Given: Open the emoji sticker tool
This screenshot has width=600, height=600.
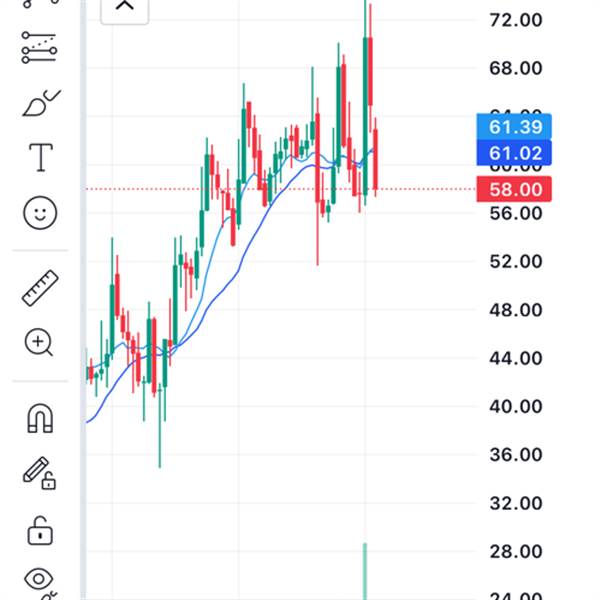Looking at the screenshot, I should (40, 213).
